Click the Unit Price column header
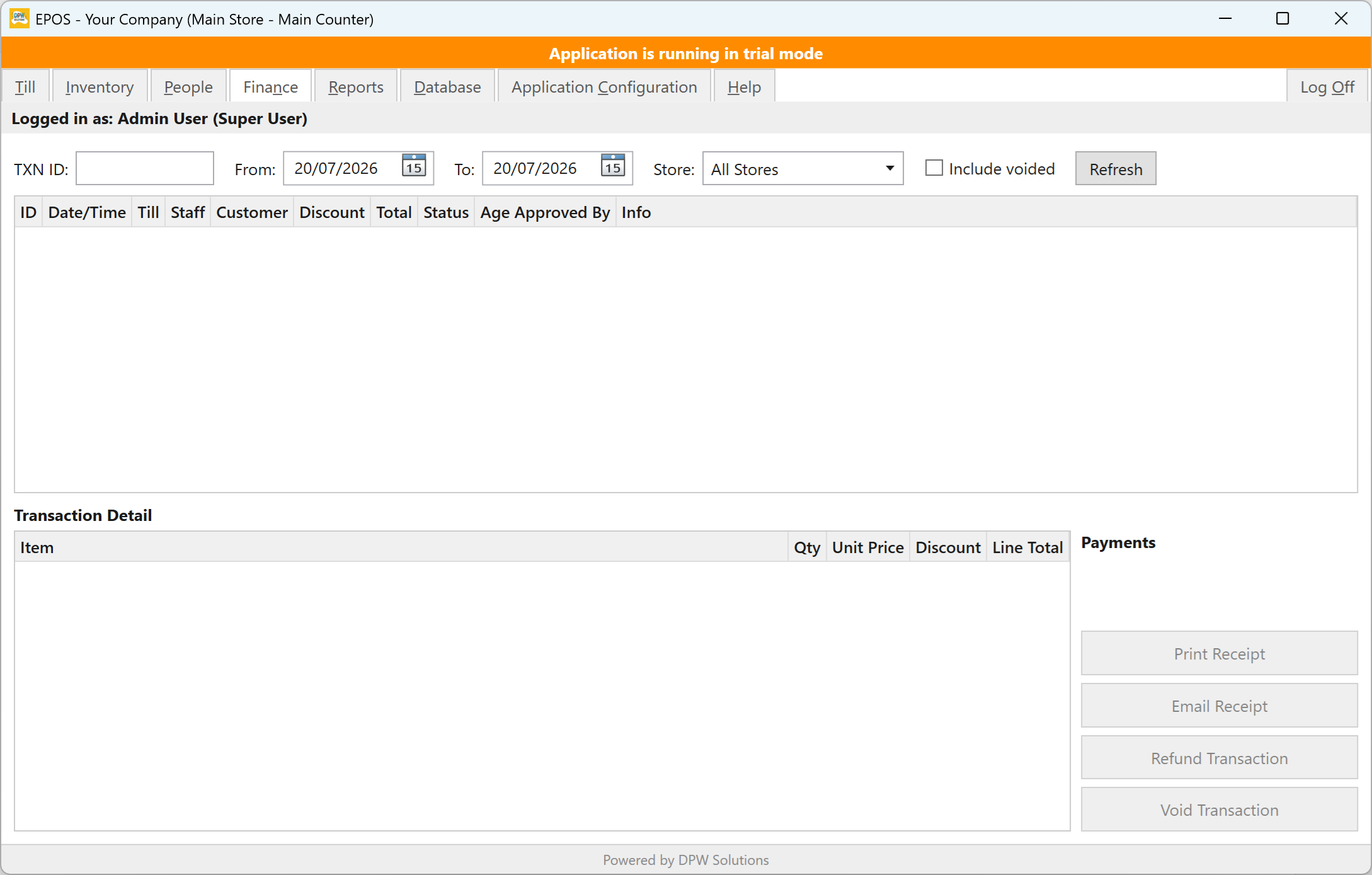This screenshot has width=1372, height=875. (x=868, y=547)
